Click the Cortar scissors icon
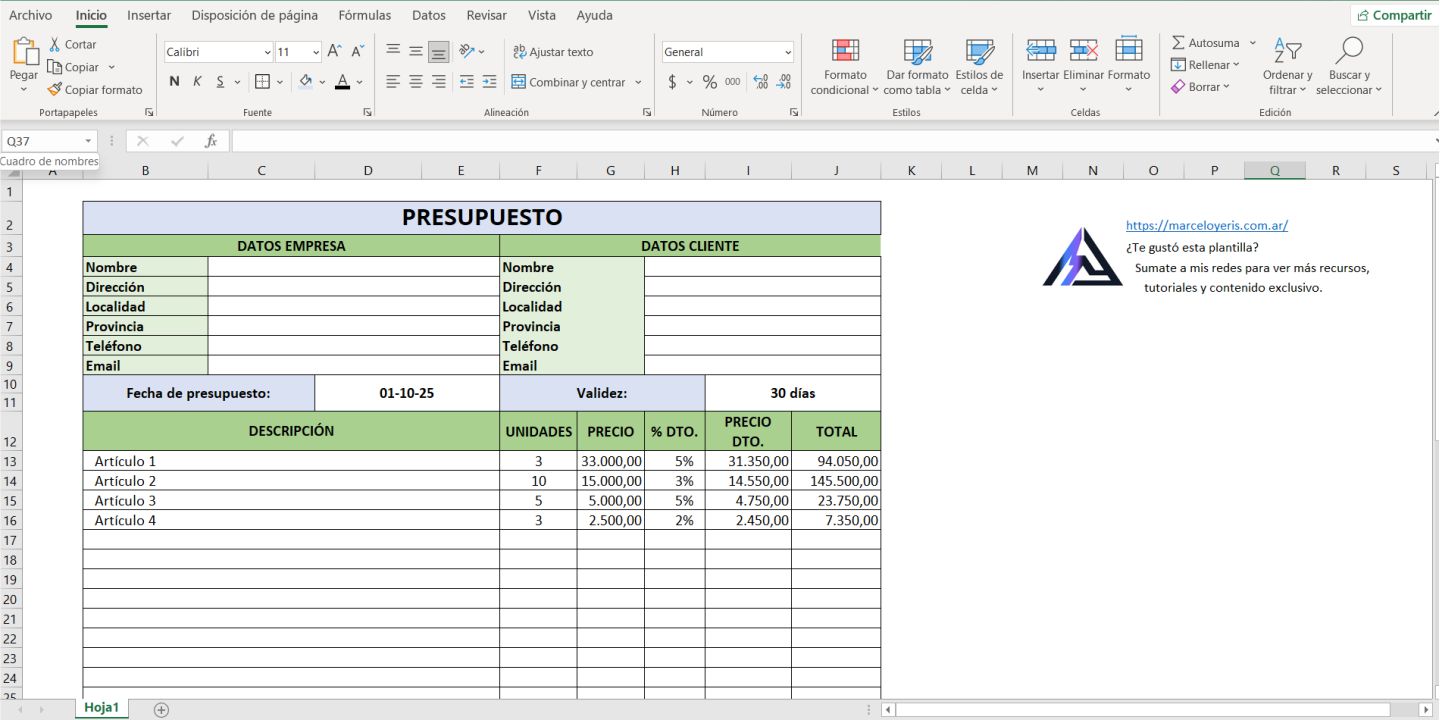The image size is (1440, 720). pos(55,44)
